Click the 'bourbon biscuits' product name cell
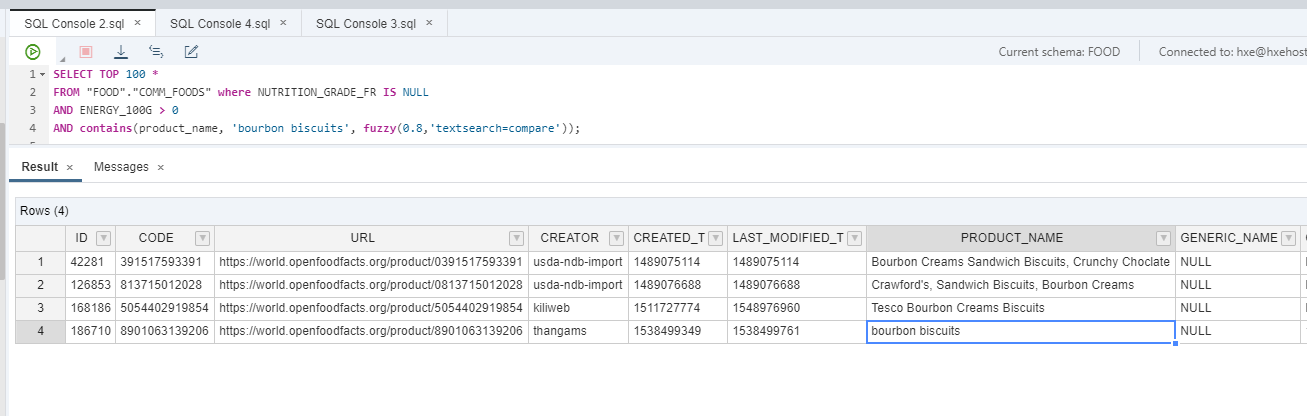1307x416 pixels. (x=1020, y=331)
